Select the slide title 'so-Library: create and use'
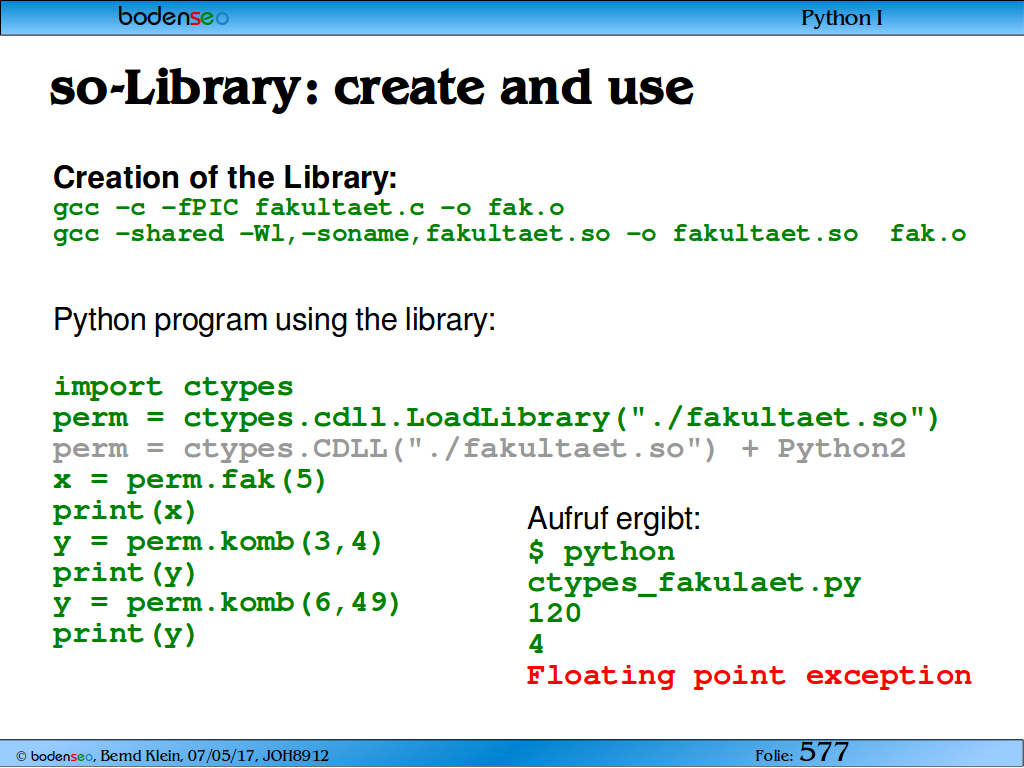The image size is (1024, 768). point(372,88)
